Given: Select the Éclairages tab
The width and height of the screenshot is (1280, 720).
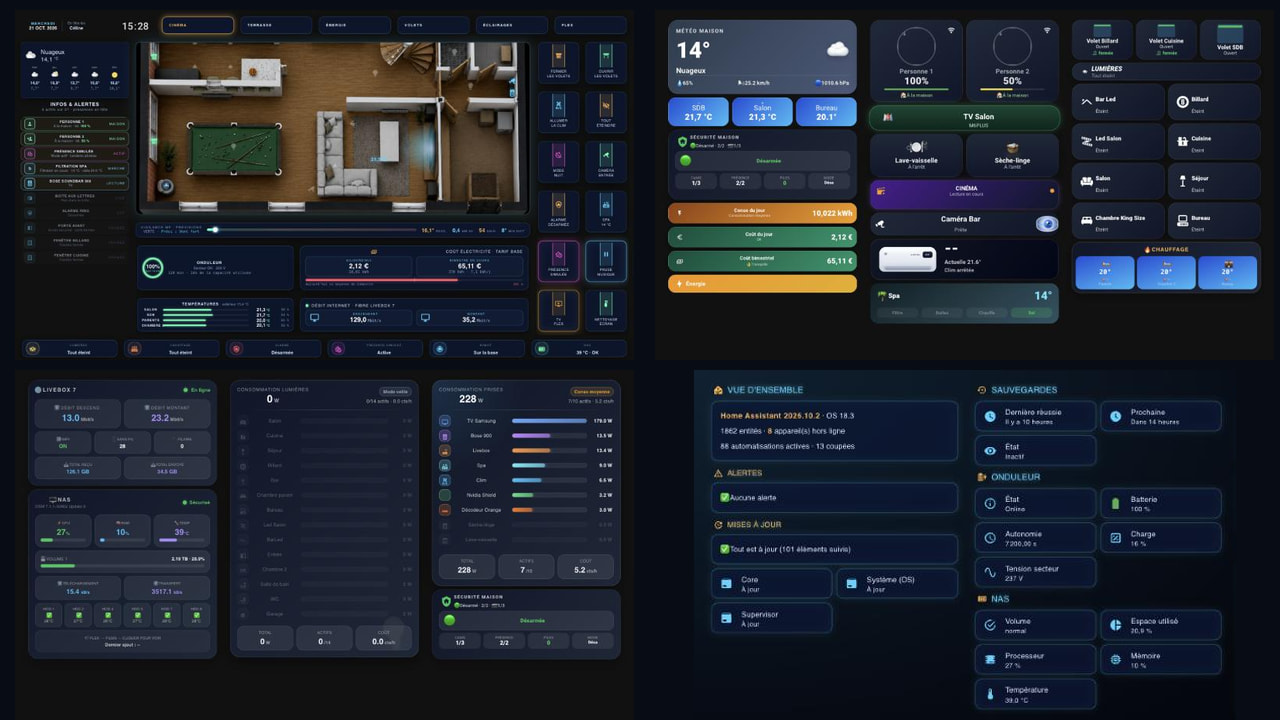Looking at the screenshot, I should 510,25.
